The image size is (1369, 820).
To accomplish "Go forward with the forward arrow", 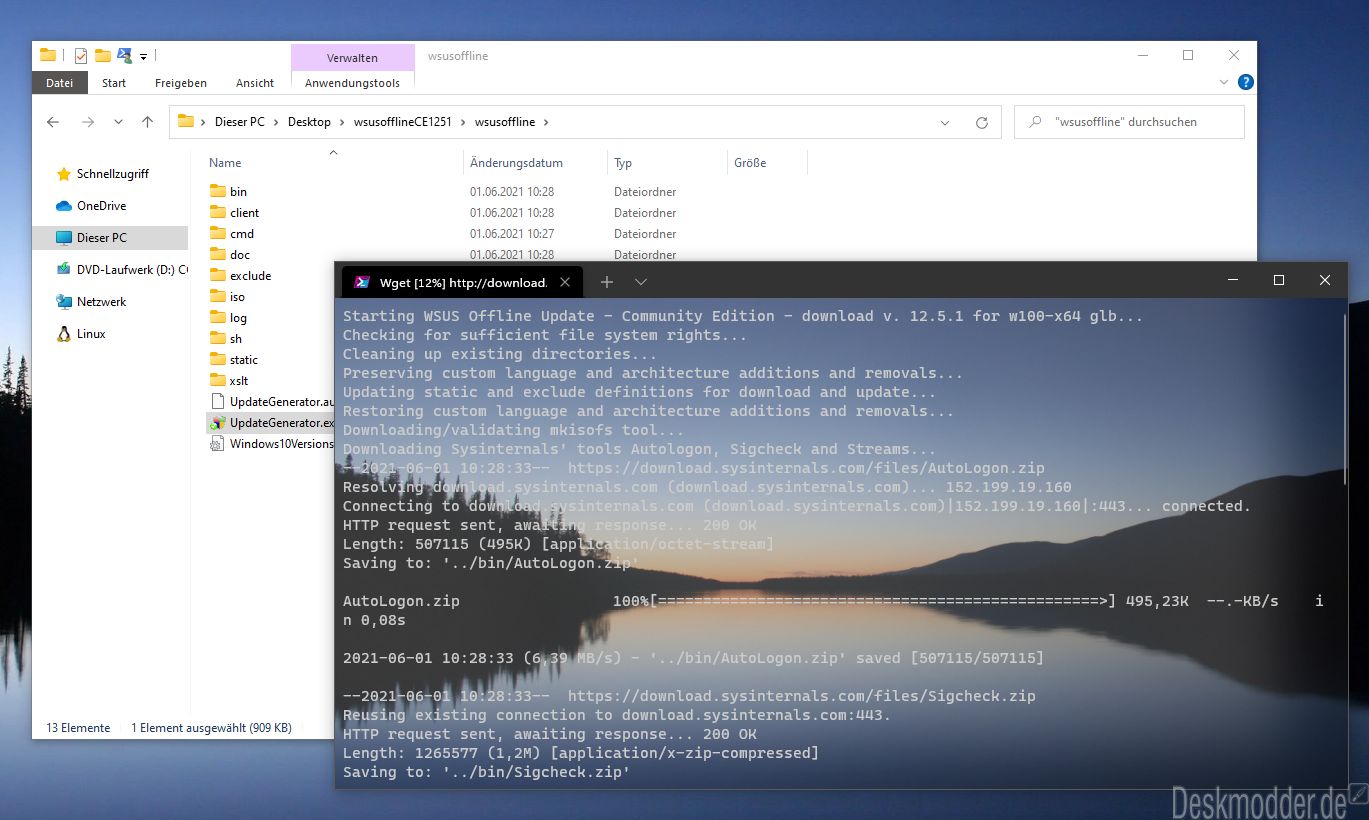I will [x=87, y=122].
